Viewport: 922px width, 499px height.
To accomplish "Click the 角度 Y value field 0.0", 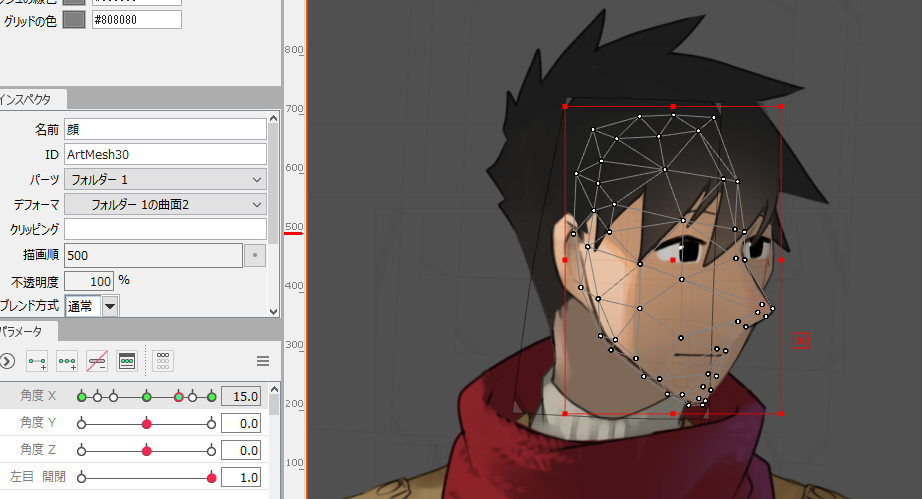I will point(241,424).
